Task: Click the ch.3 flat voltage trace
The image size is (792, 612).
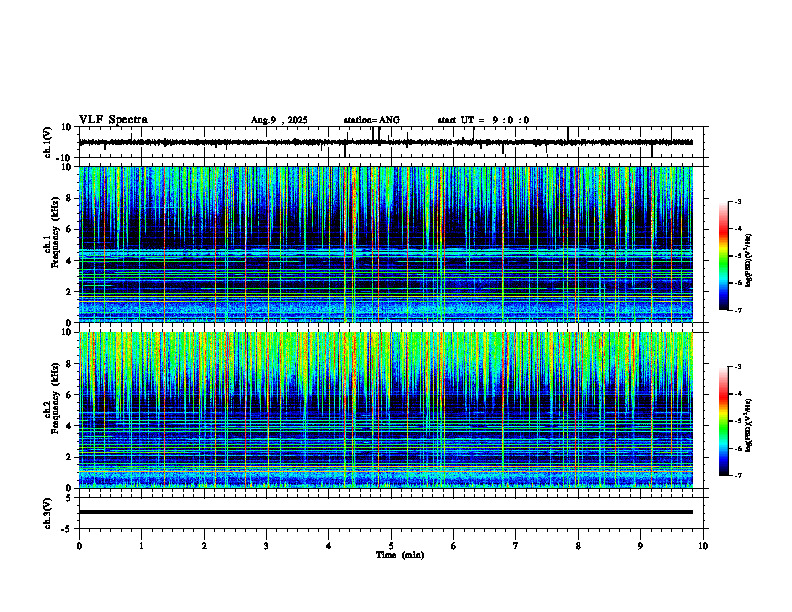Action: pos(386,512)
